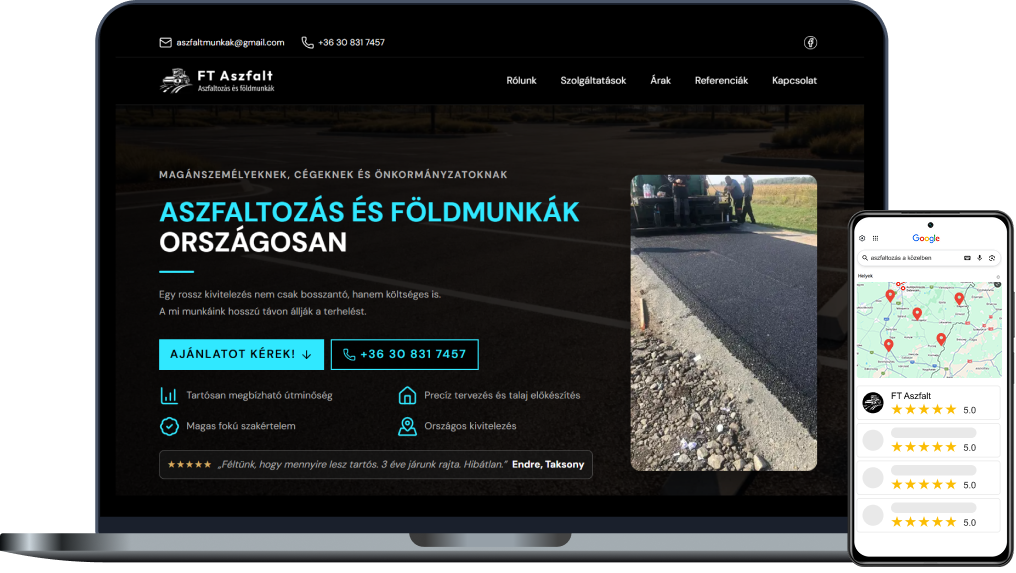
Task: Click the map on the phone screen
Action: (929, 330)
